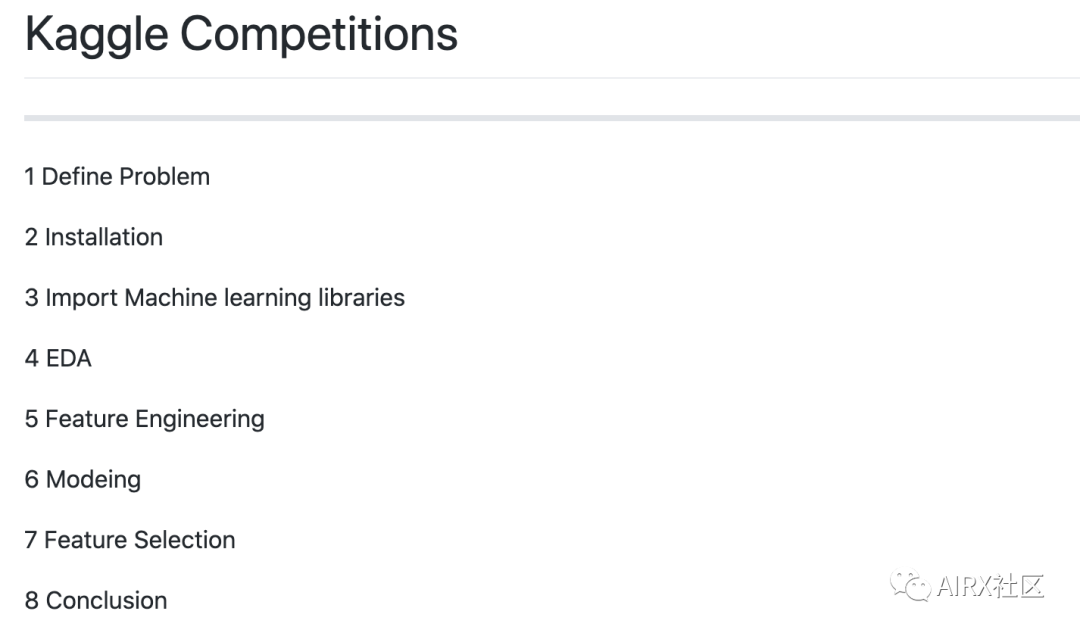
Task: Click the AIRX社区 watermark text
Action: (990, 586)
